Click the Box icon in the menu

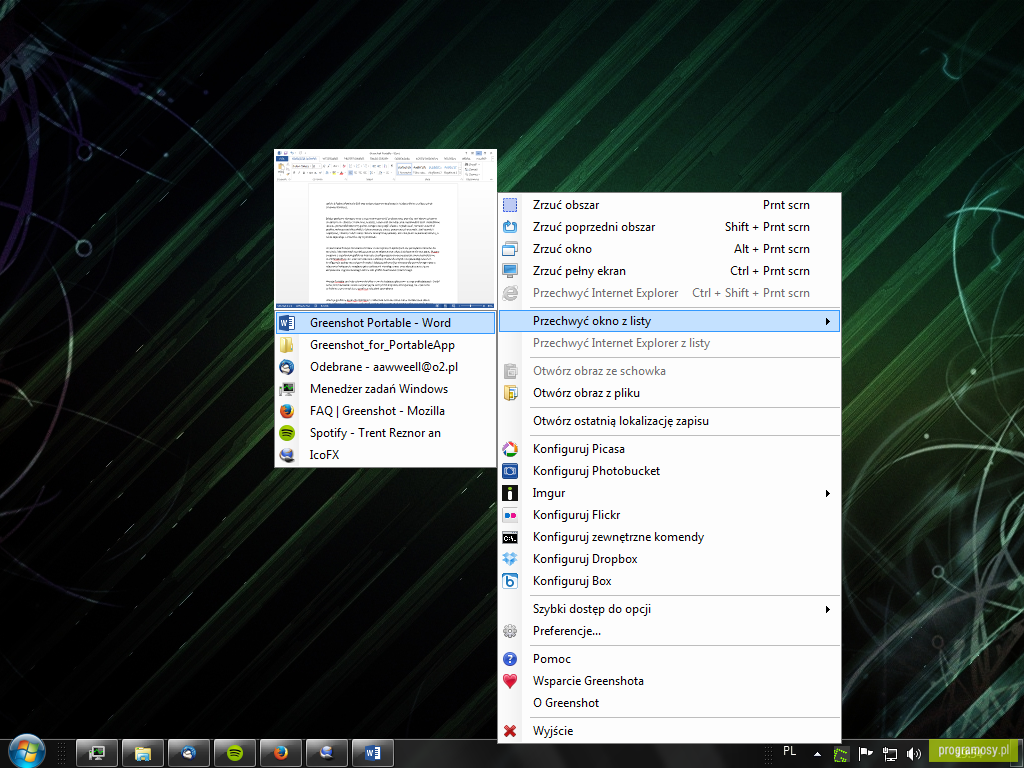[510, 581]
